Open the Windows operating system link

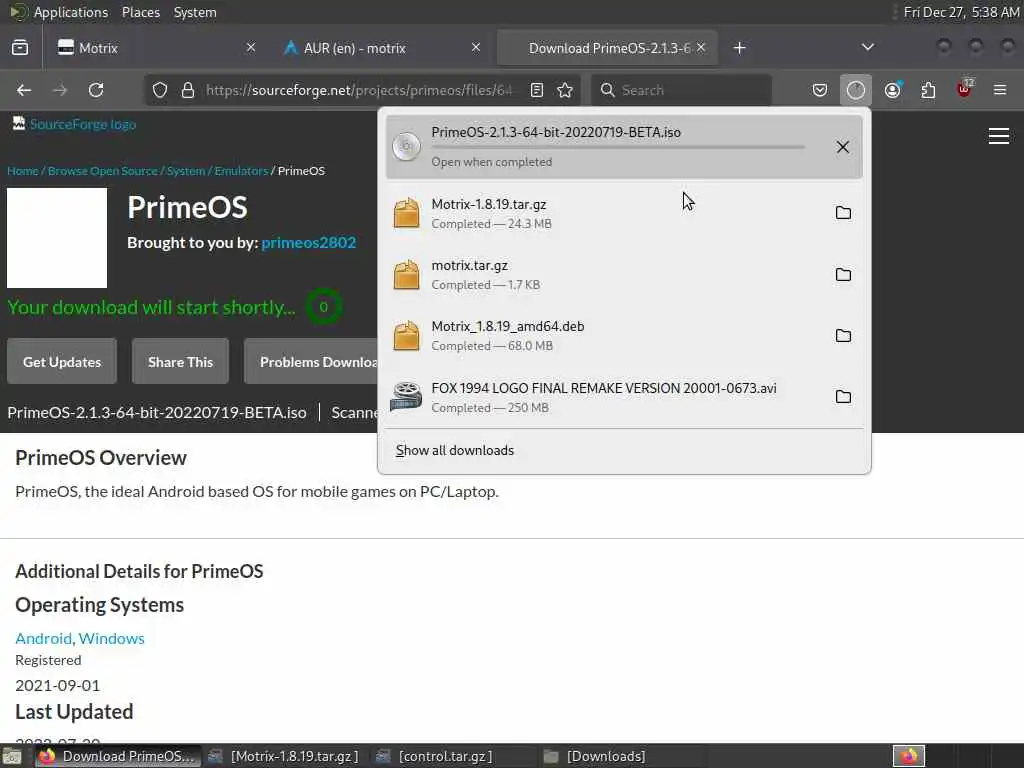pyautogui.click(x=111, y=638)
